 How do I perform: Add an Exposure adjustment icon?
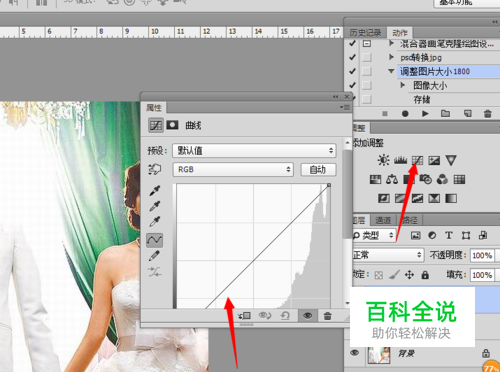click(x=434, y=160)
